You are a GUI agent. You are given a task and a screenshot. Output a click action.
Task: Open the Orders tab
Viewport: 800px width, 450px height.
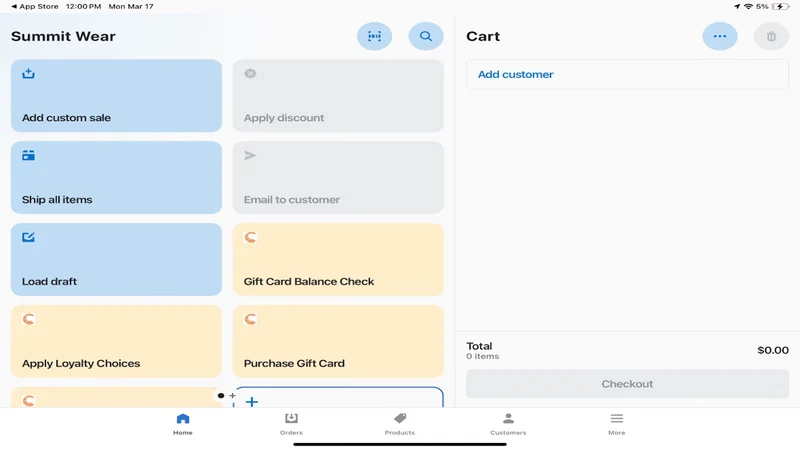point(291,424)
